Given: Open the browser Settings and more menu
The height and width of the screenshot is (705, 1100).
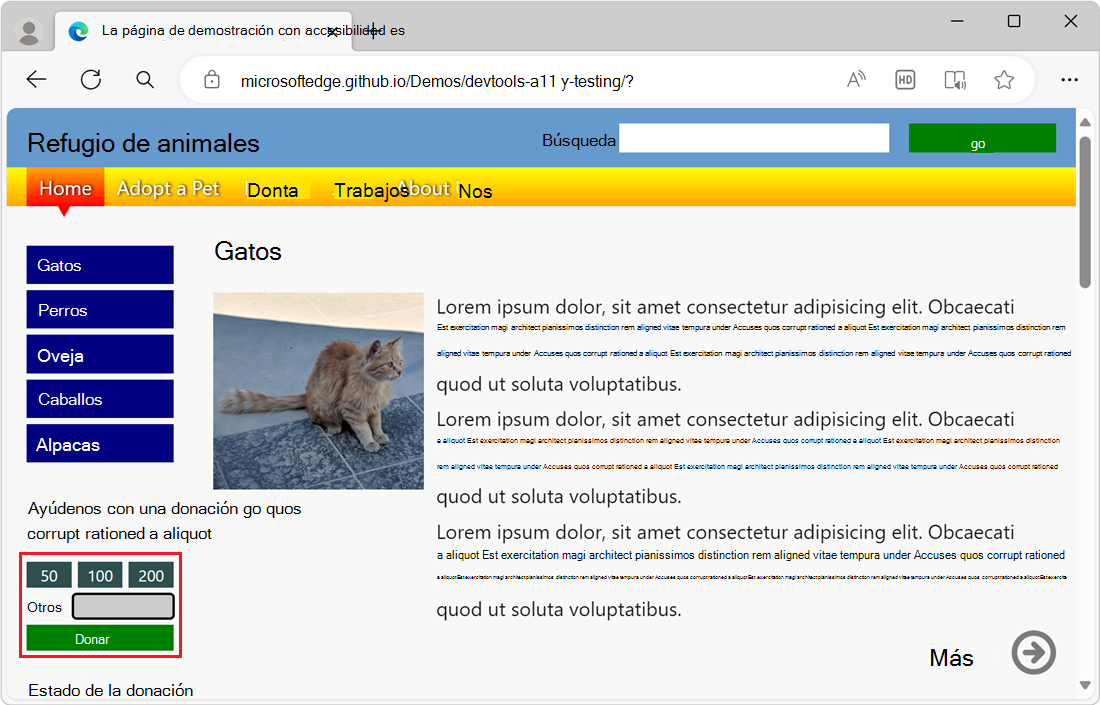Looking at the screenshot, I should pyautogui.click(x=1069, y=80).
